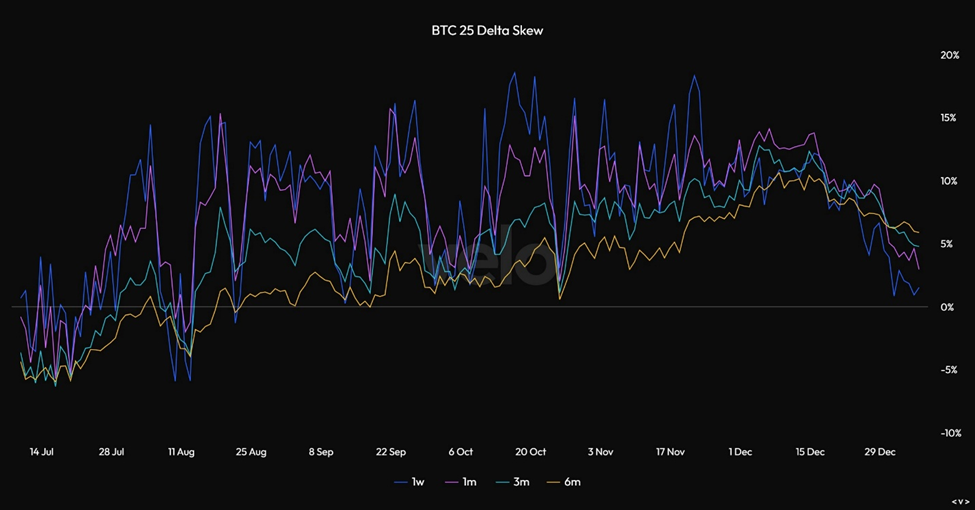
Task: Click the 20% y-axis label
Action: click(x=949, y=55)
